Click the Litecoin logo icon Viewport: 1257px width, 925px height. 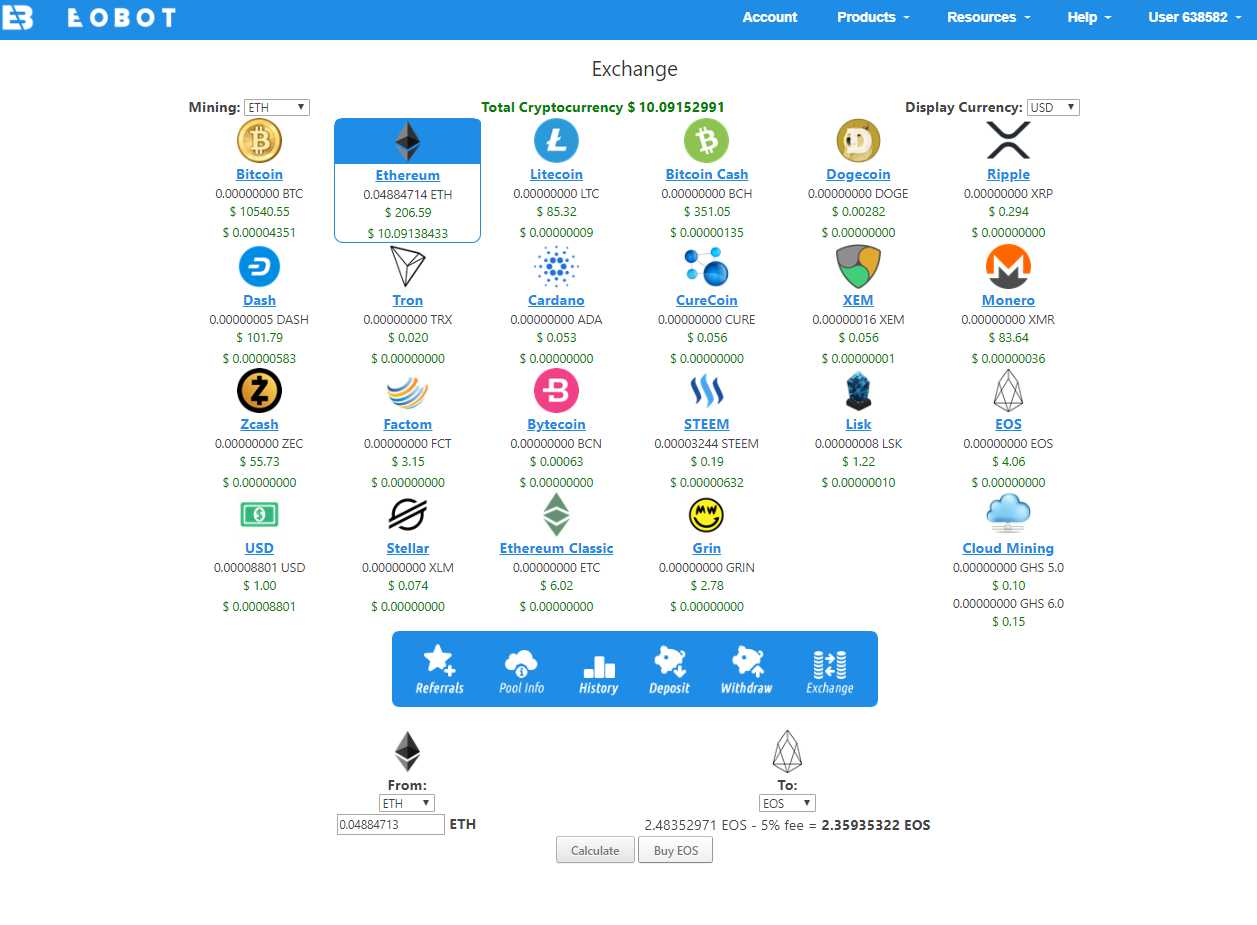click(556, 141)
